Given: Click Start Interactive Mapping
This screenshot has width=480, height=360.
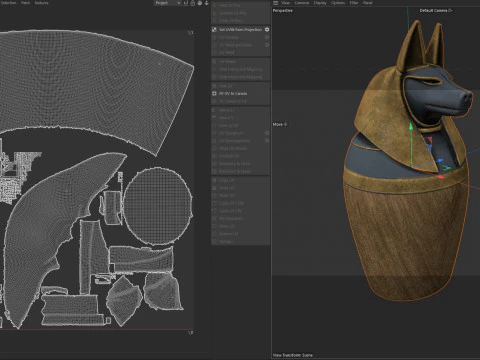Looking at the screenshot, I should tap(240, 69).
